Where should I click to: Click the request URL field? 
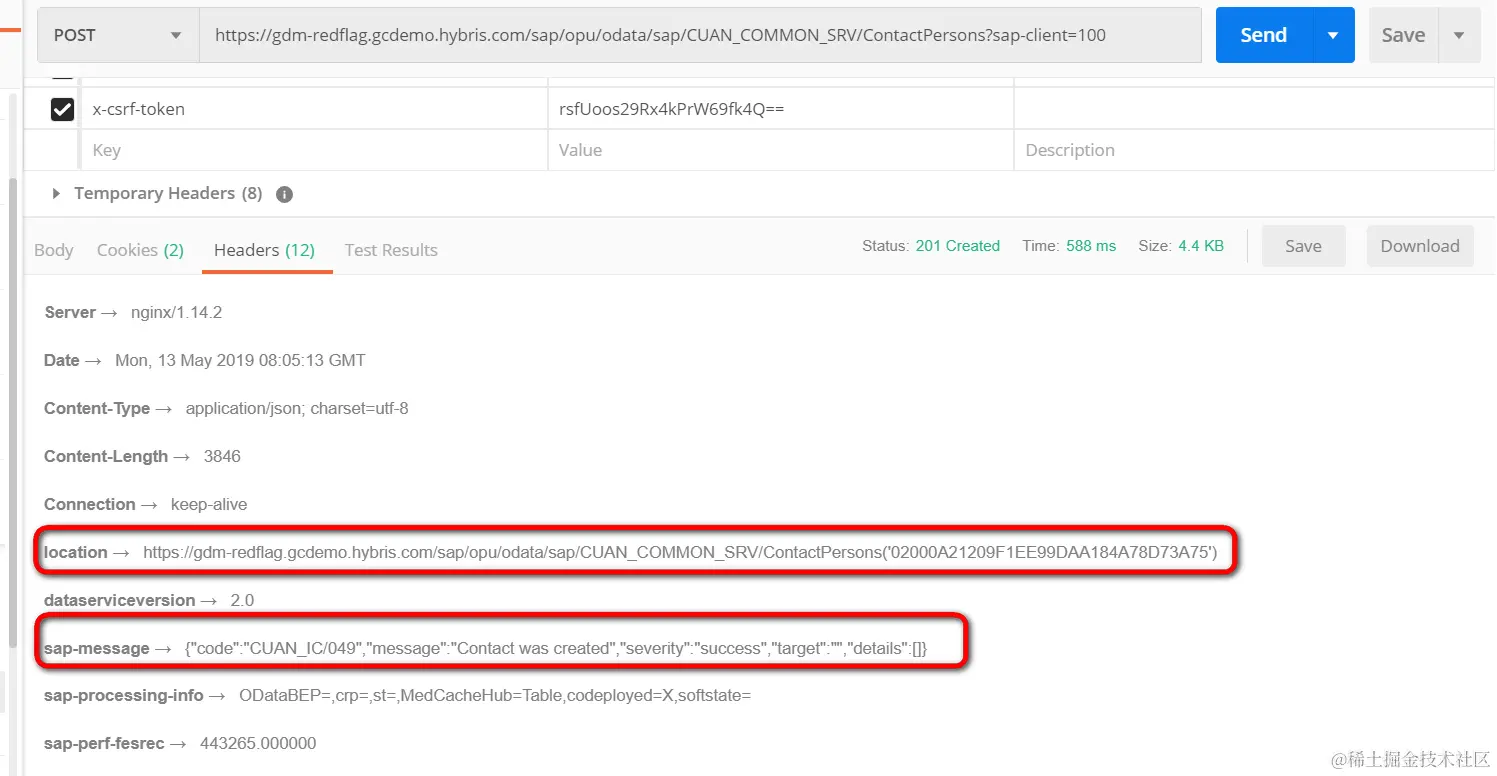pyautogui.click(x=700, y=35)
